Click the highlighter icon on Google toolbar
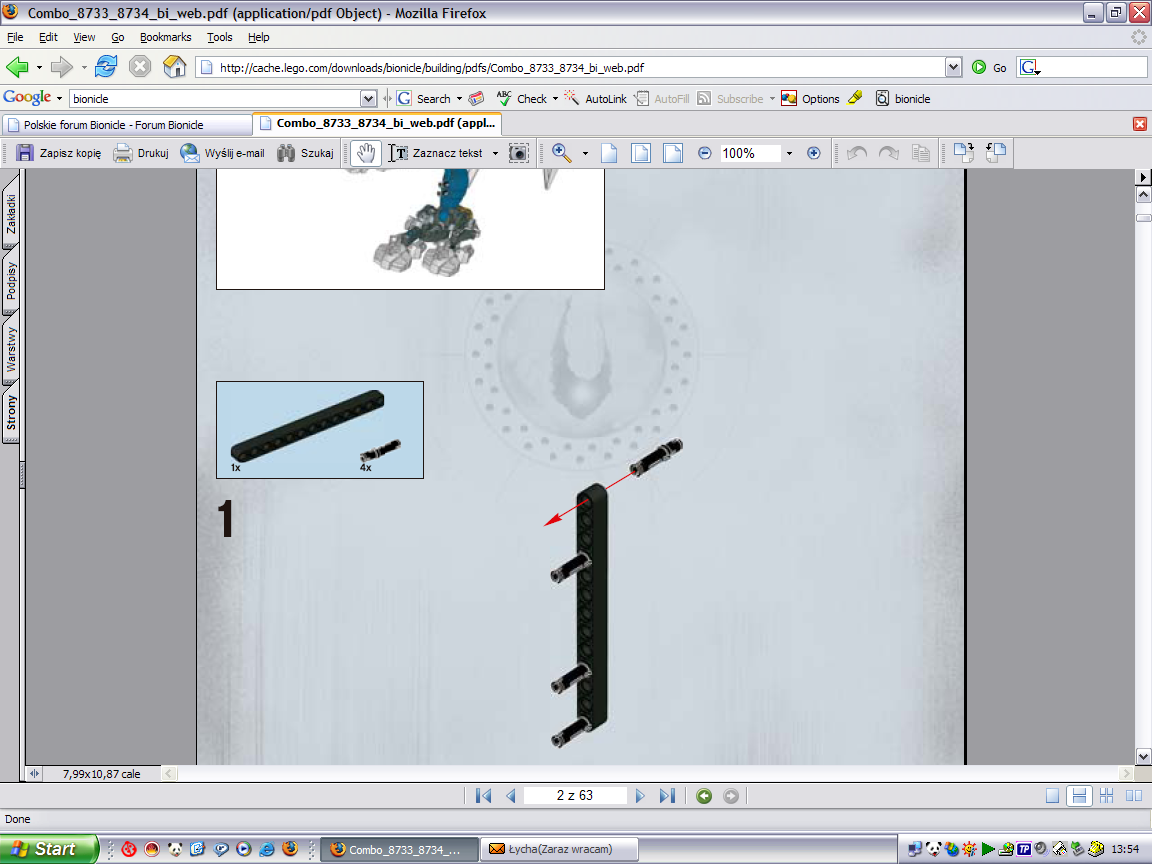The image size is (1152, 864). point(855,98)
